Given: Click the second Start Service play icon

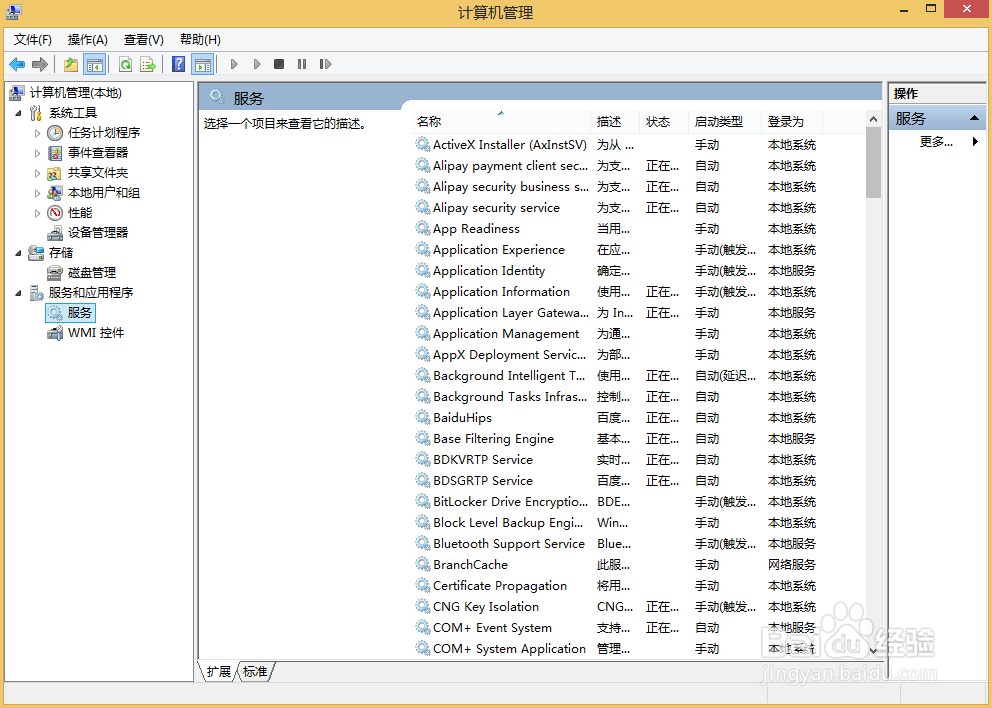Looking at the screenshot, I should tap(257, 64).
